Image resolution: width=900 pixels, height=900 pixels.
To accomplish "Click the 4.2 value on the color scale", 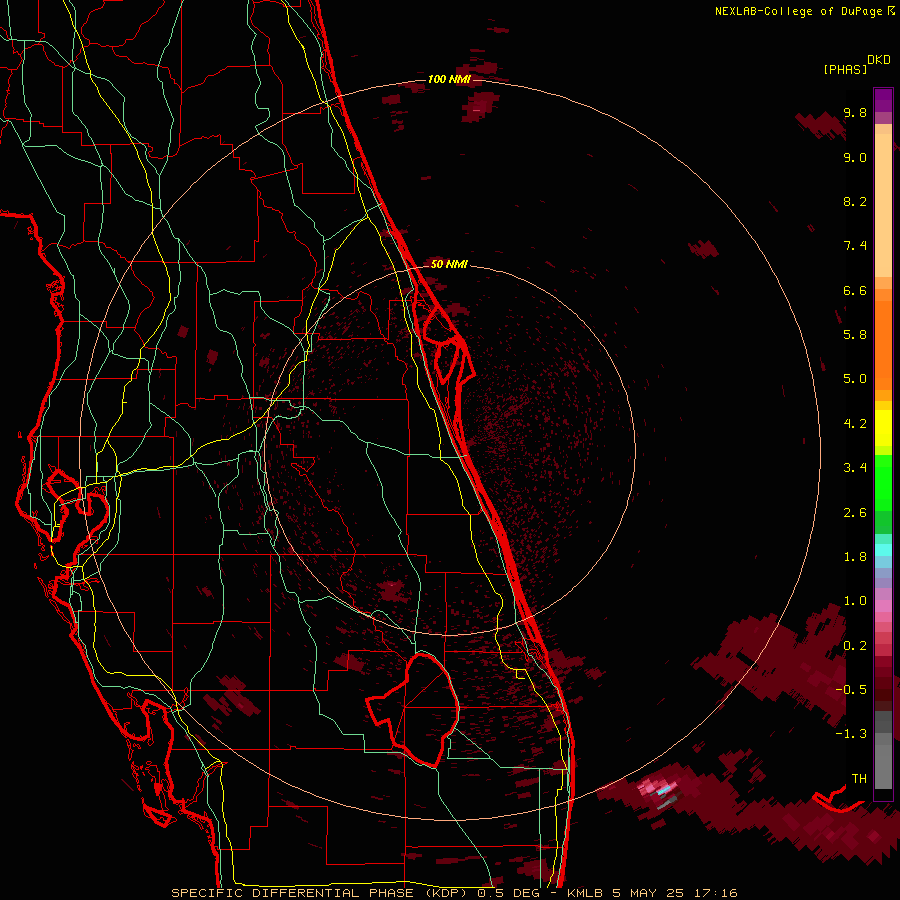I will (855, 424).
